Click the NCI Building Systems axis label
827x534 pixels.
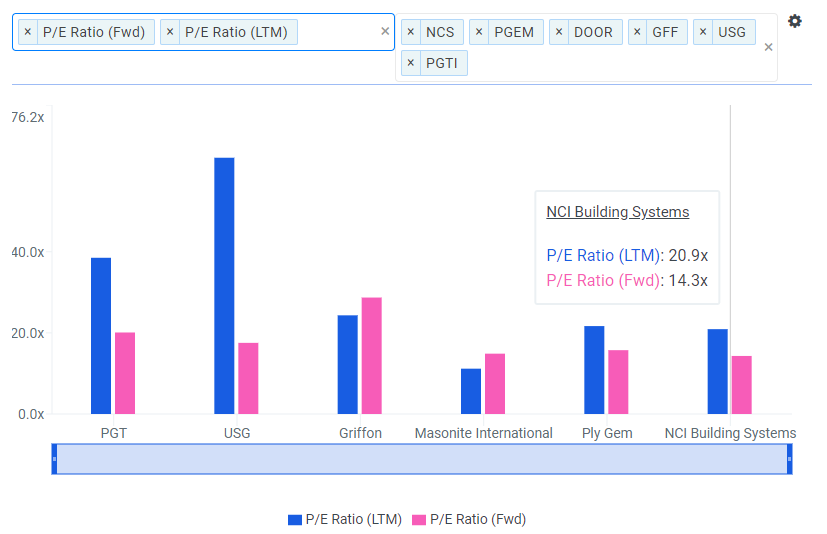[730, 433]
